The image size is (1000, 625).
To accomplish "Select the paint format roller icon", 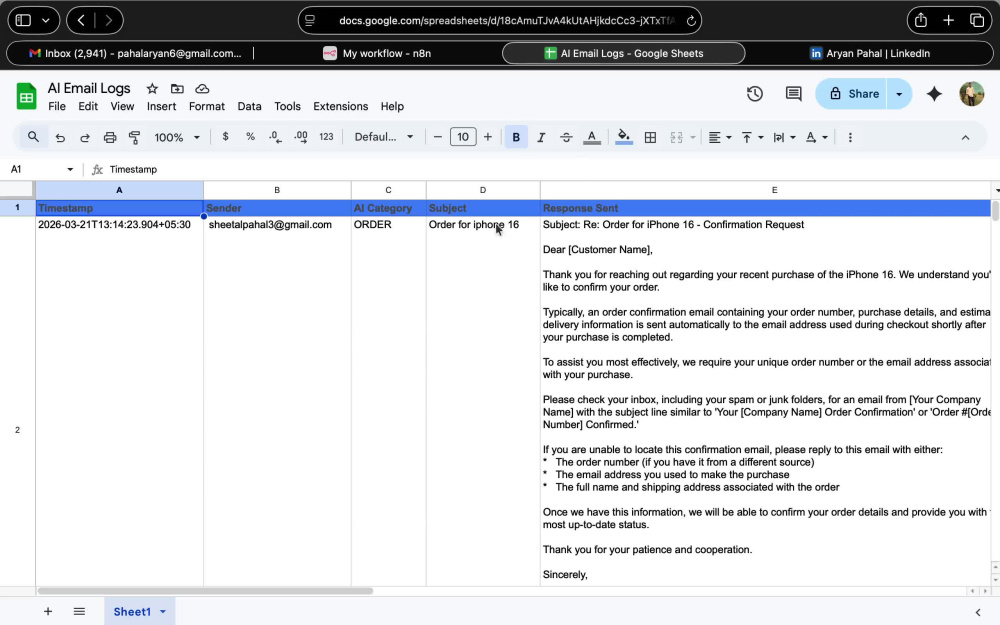I will pyautogui.click(x=135, y=137).
